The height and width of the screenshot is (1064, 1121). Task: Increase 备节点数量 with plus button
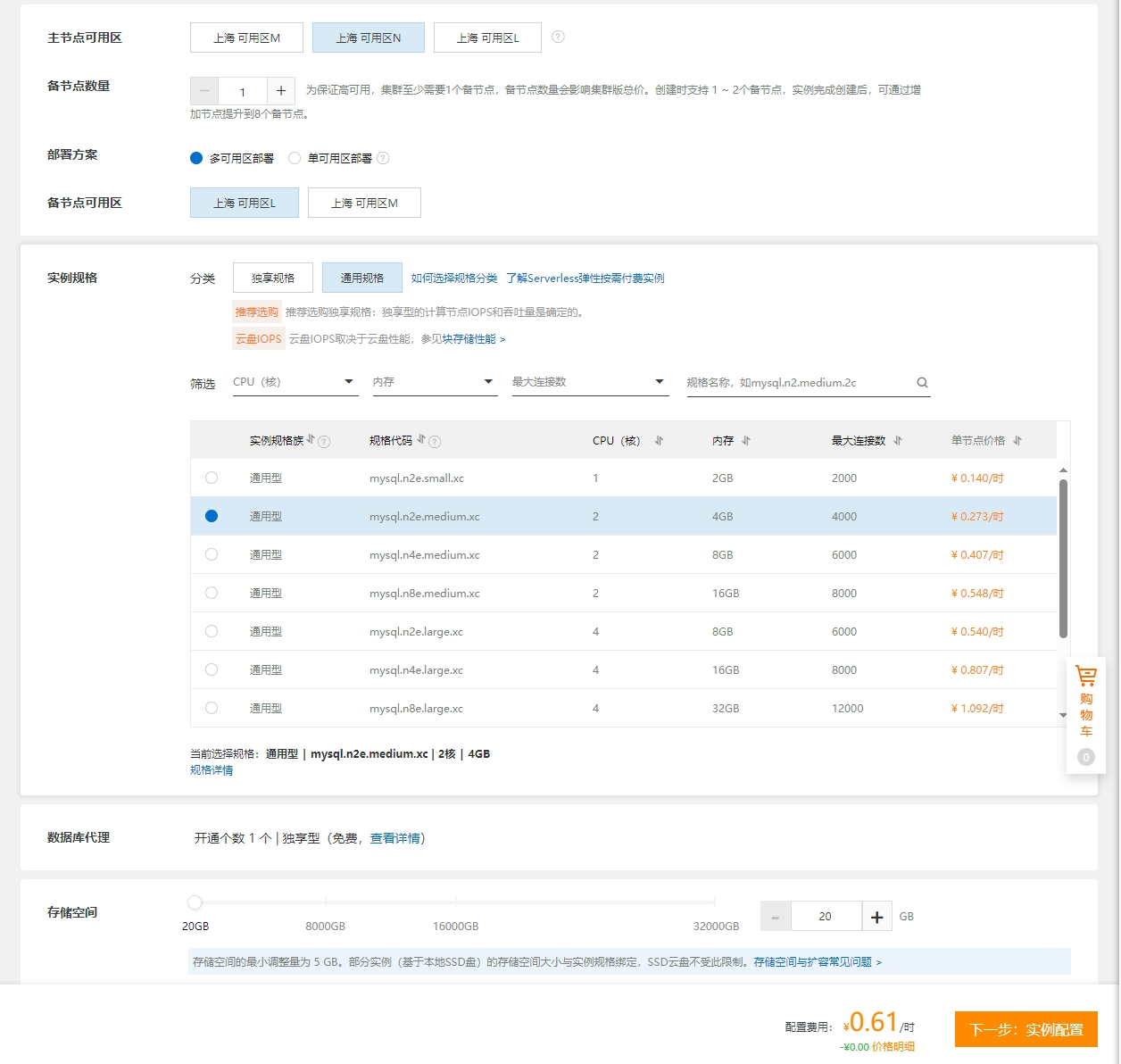click(x=281, y=91)
